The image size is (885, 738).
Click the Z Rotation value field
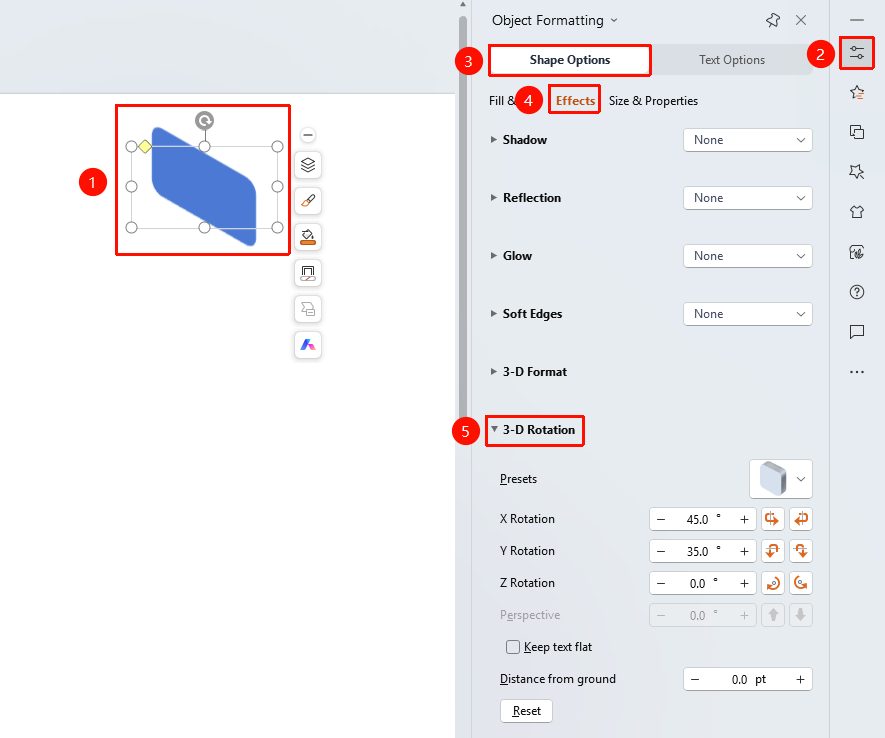coord(703,583)
